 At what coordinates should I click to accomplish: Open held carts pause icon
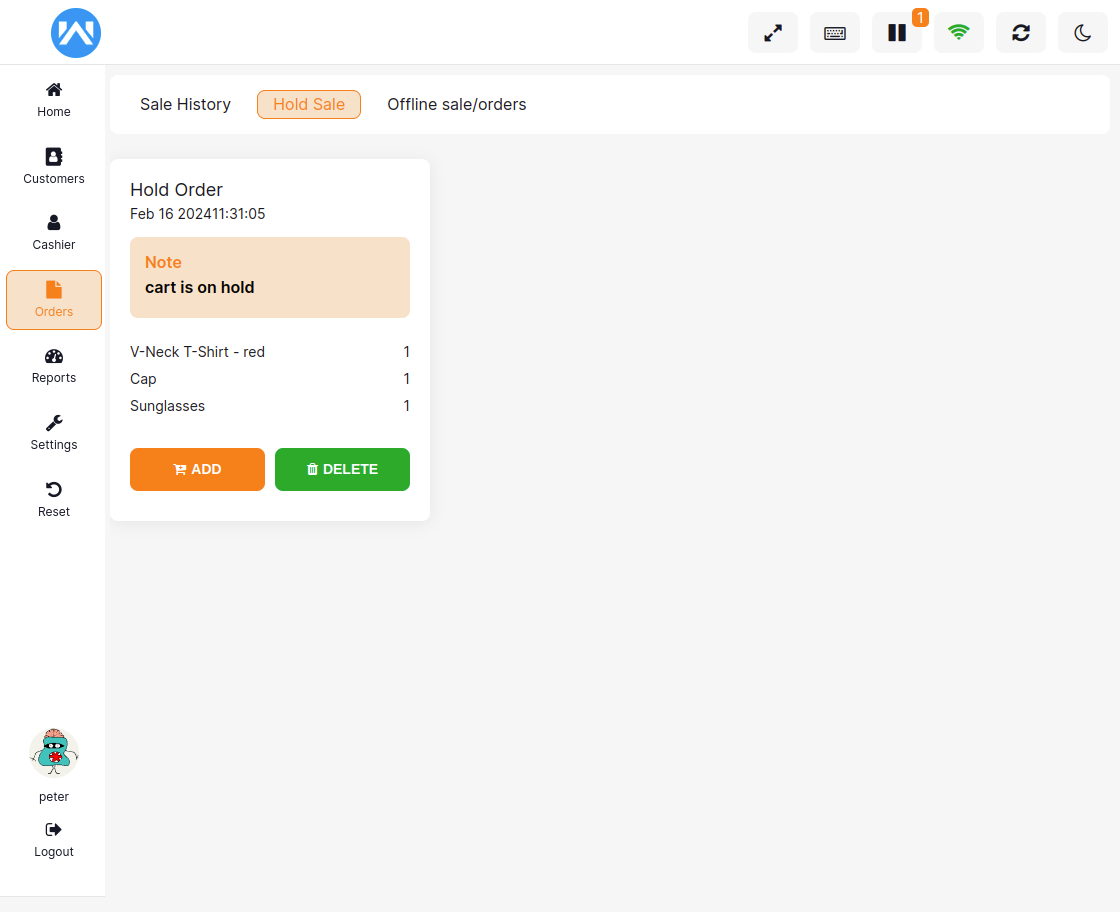pos(897,33)
